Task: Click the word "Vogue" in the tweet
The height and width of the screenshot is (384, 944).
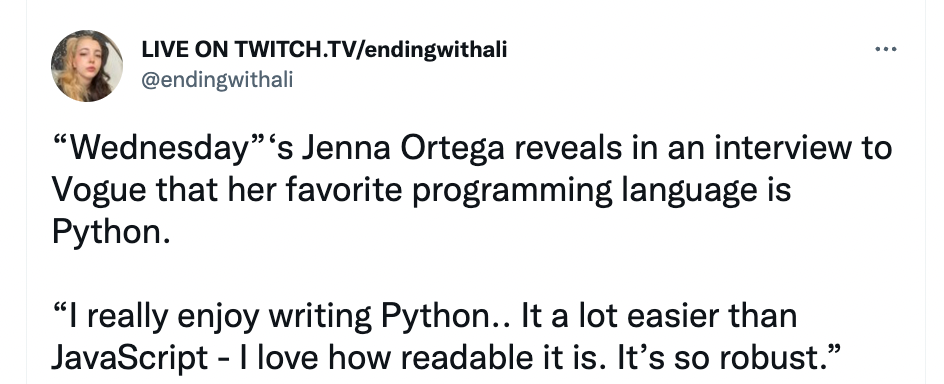Action: 99,192
